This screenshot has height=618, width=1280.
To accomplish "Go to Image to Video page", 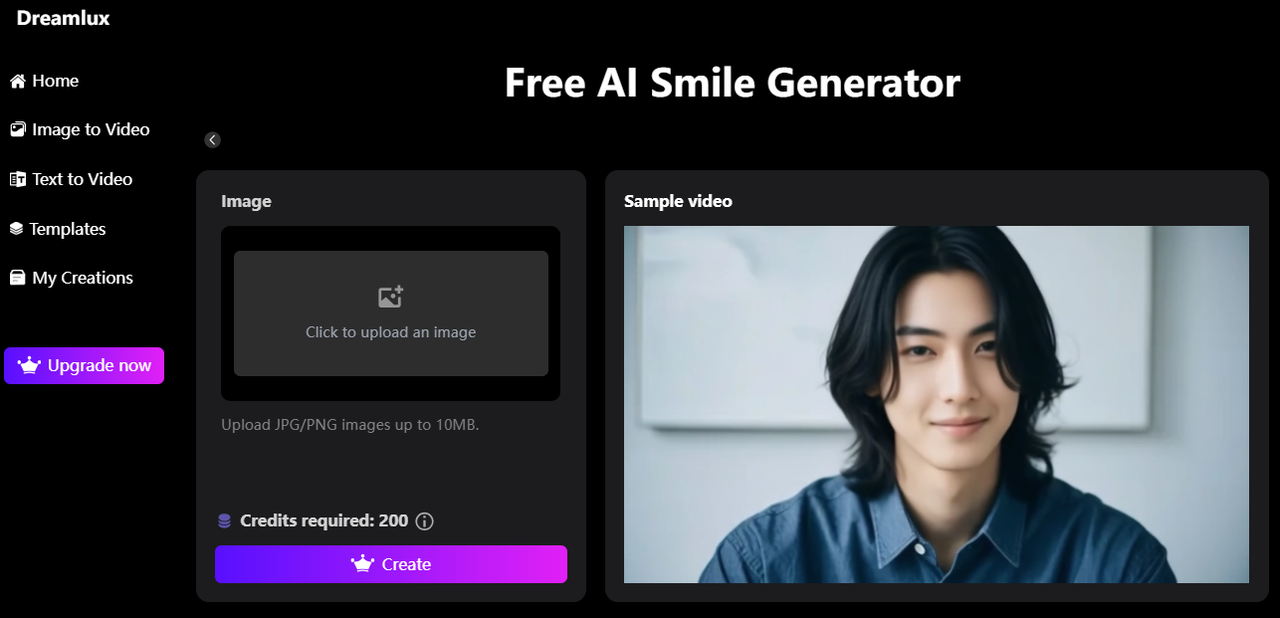I will 80,130.
